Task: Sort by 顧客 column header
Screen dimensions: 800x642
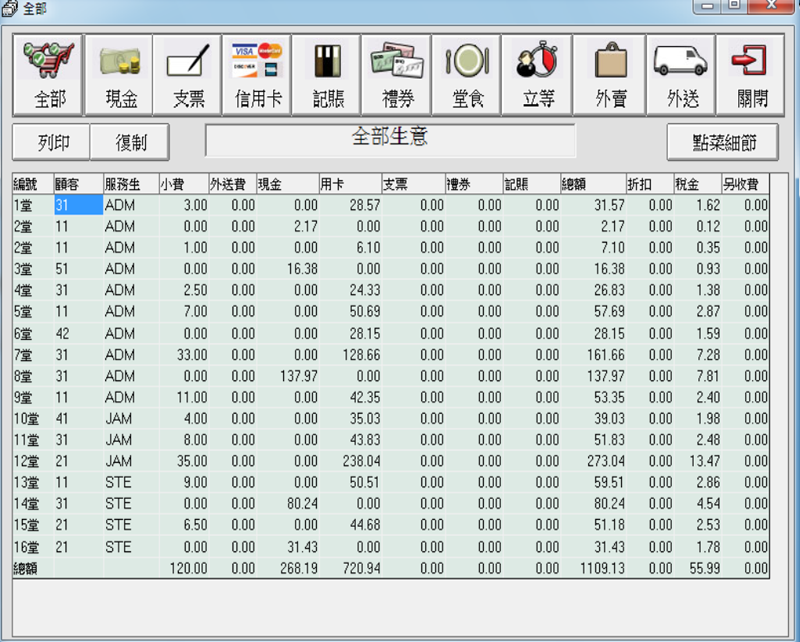Action: tap(79, 184)
